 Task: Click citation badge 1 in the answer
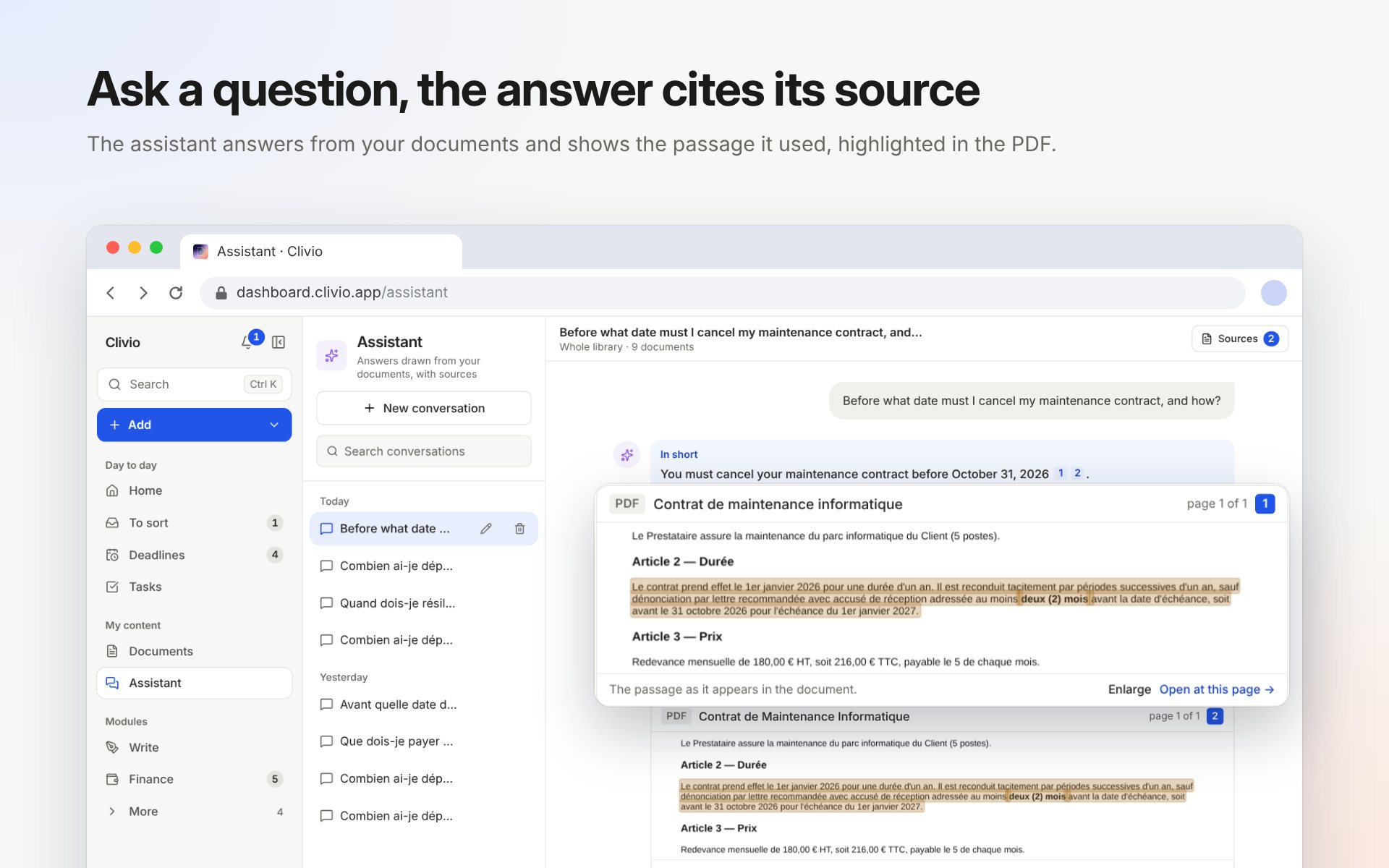pos(1061,473)
